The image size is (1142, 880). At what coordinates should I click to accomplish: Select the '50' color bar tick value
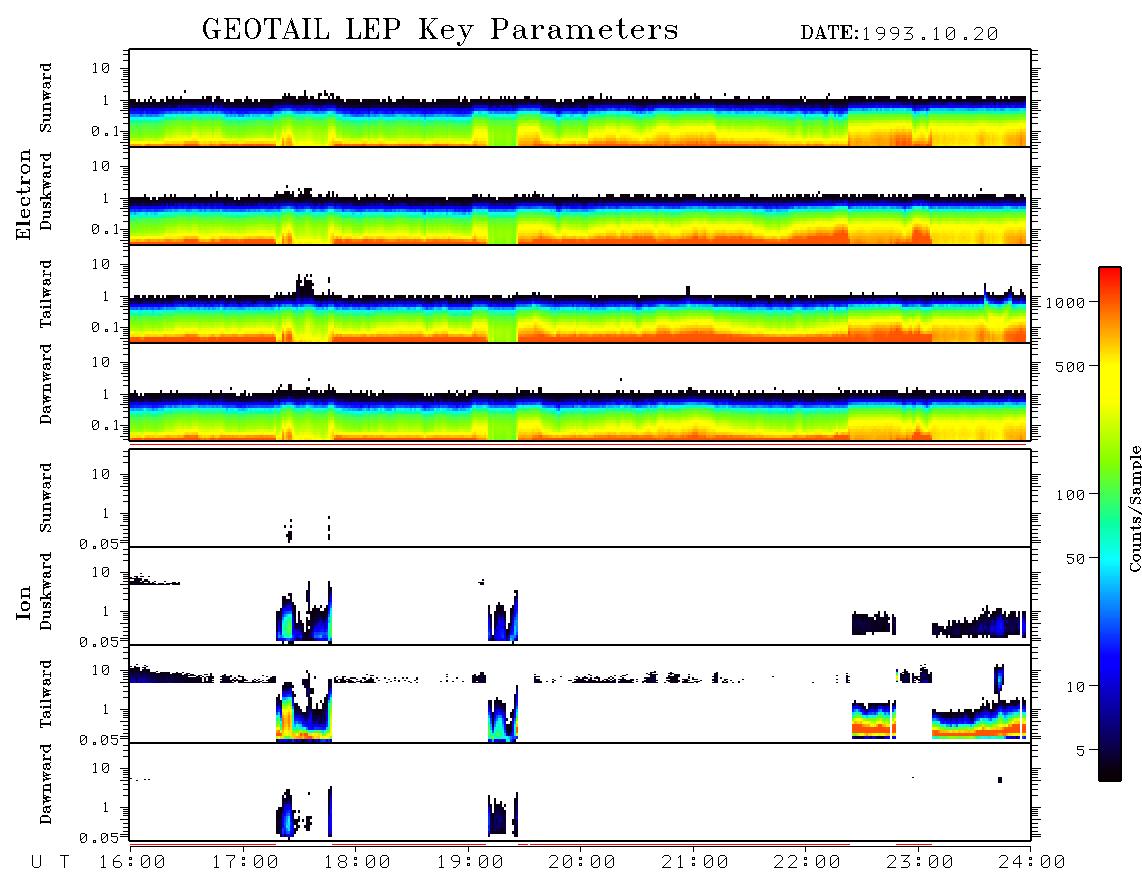tap(1075, 559)
